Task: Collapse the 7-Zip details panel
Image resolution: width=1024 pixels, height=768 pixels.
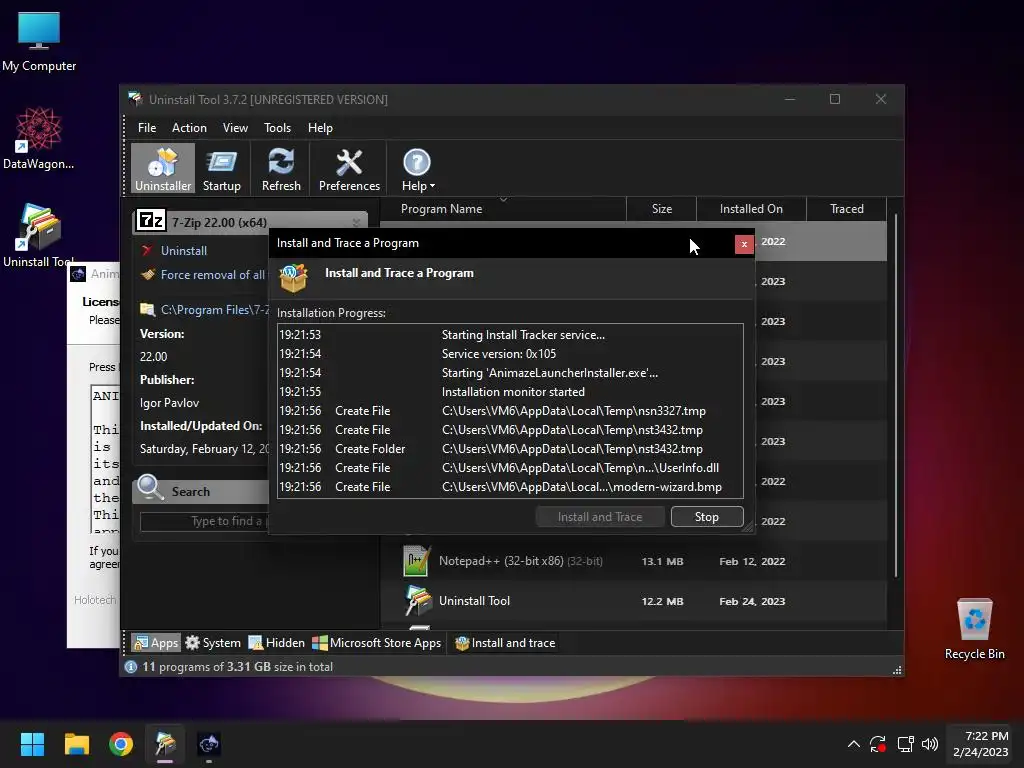Action: [356, 222]
